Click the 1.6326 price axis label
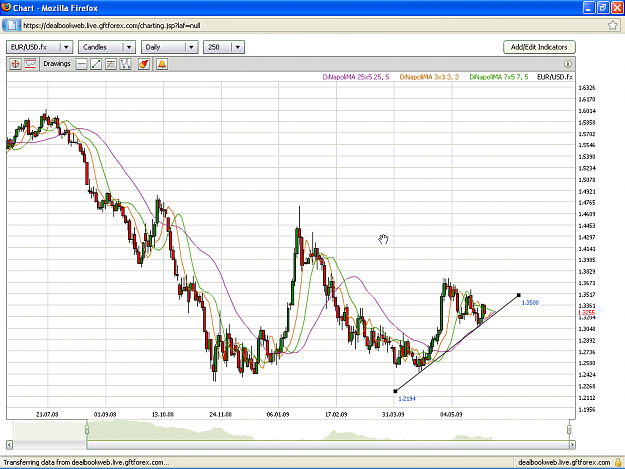The width and height of the screenshot is (625, 469). 586,88
